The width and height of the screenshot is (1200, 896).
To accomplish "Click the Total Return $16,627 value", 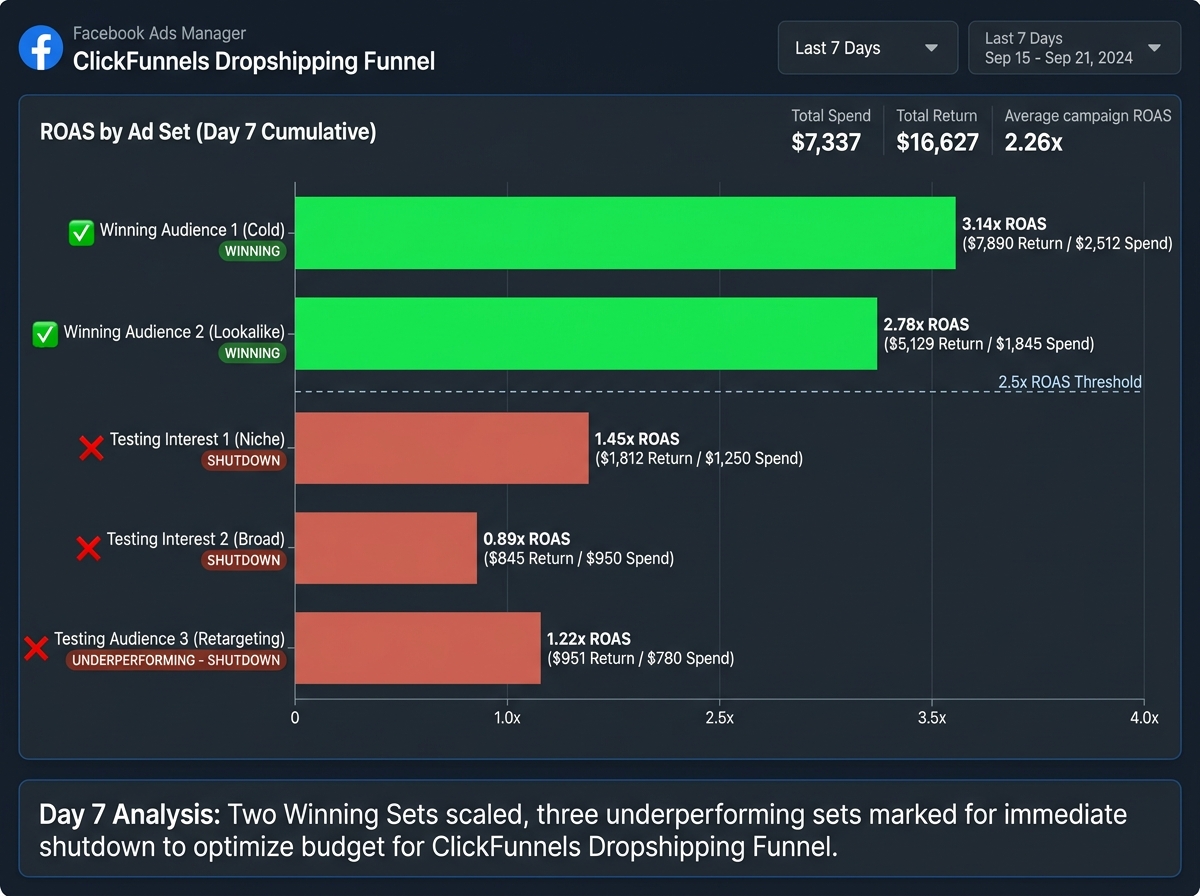I will pyautogui.click(x=937, y=142).
